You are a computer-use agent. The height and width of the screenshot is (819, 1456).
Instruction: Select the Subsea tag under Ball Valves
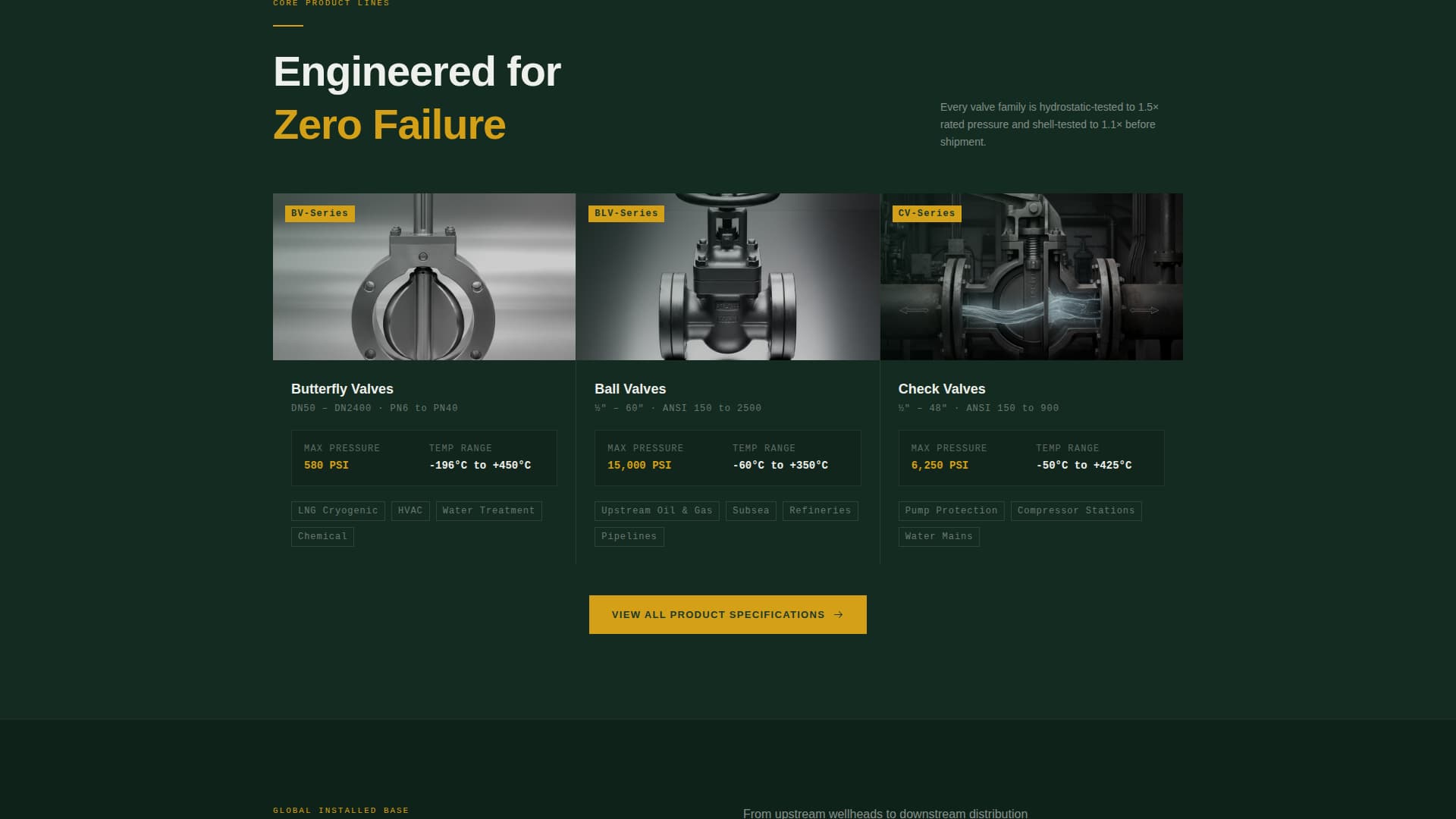click(x=750, y=510)
